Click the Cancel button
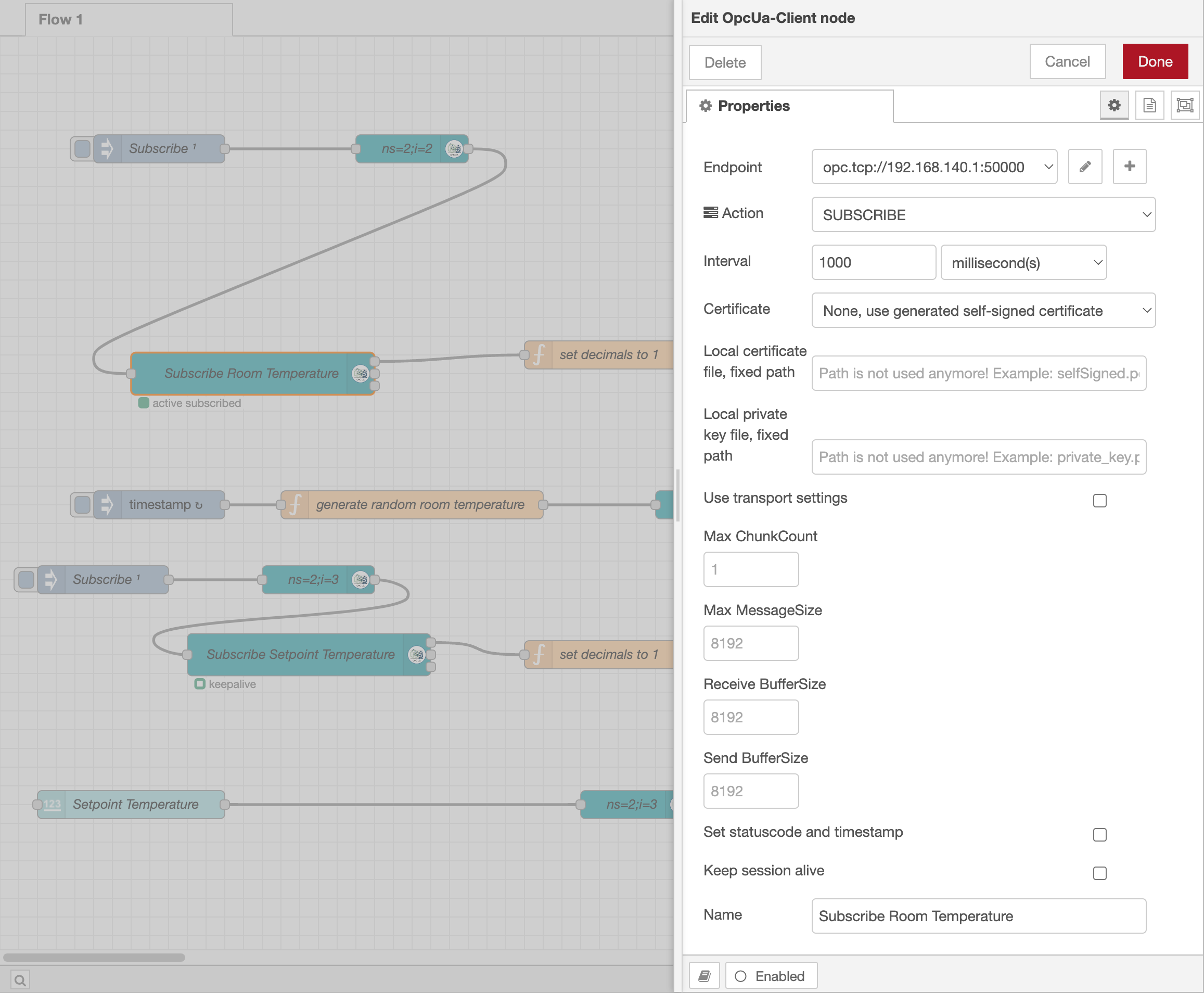The height and width of the screenshot is (993, 1204). [x=1067, y=62]
